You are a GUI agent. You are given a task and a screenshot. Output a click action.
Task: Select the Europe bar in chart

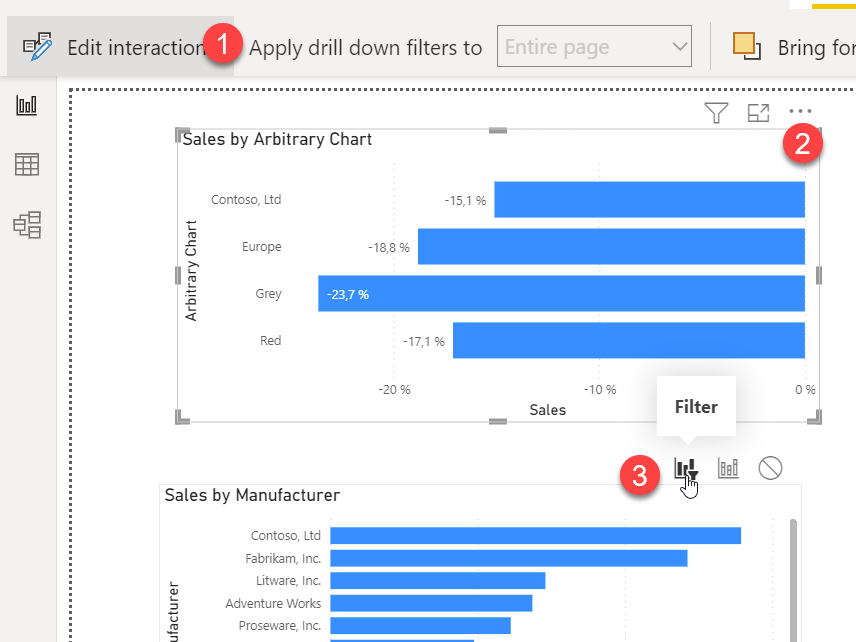[611, 247]
